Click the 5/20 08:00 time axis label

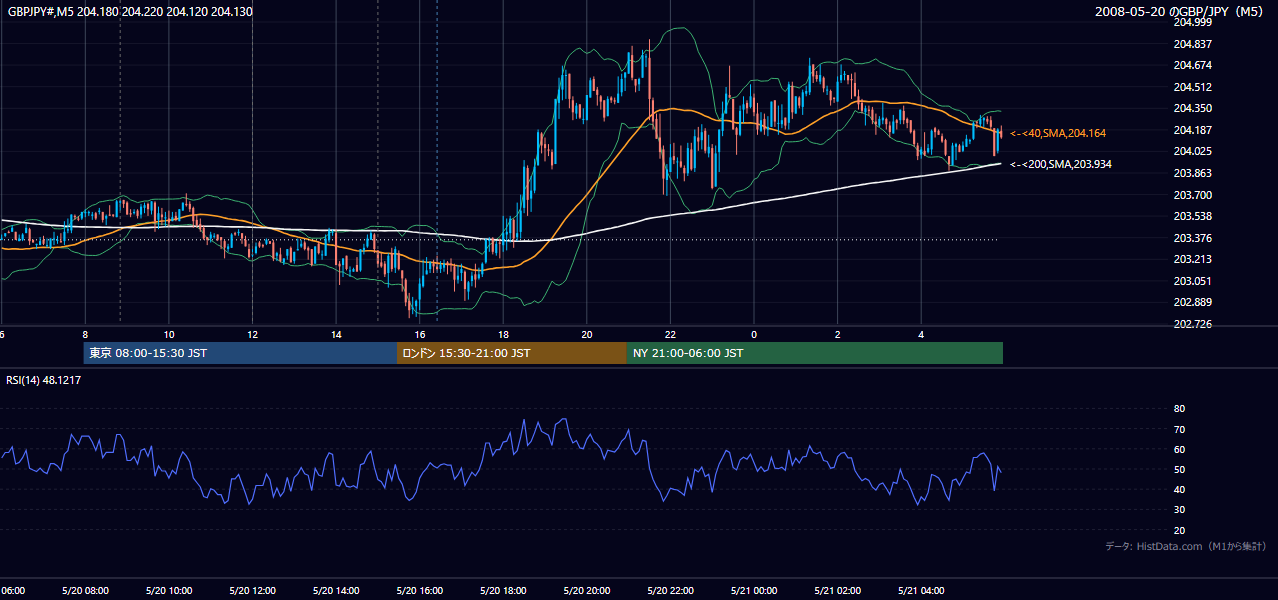tap(85, 590)
